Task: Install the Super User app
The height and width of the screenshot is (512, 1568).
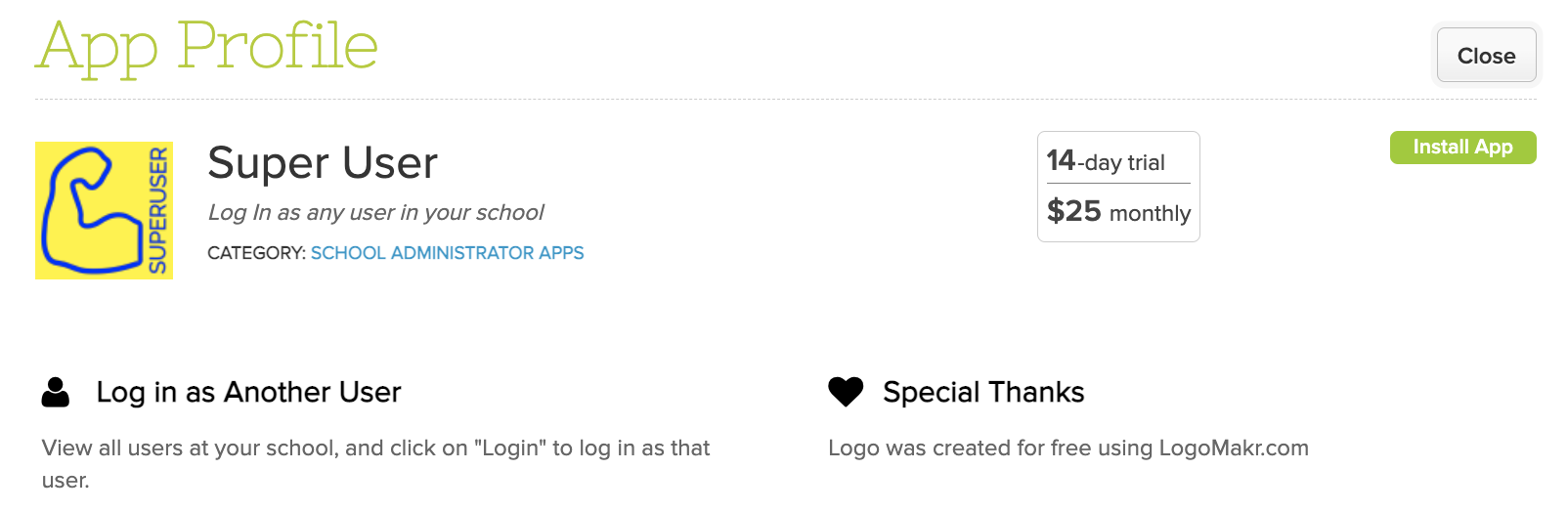Action: [x=1462, y=148]
